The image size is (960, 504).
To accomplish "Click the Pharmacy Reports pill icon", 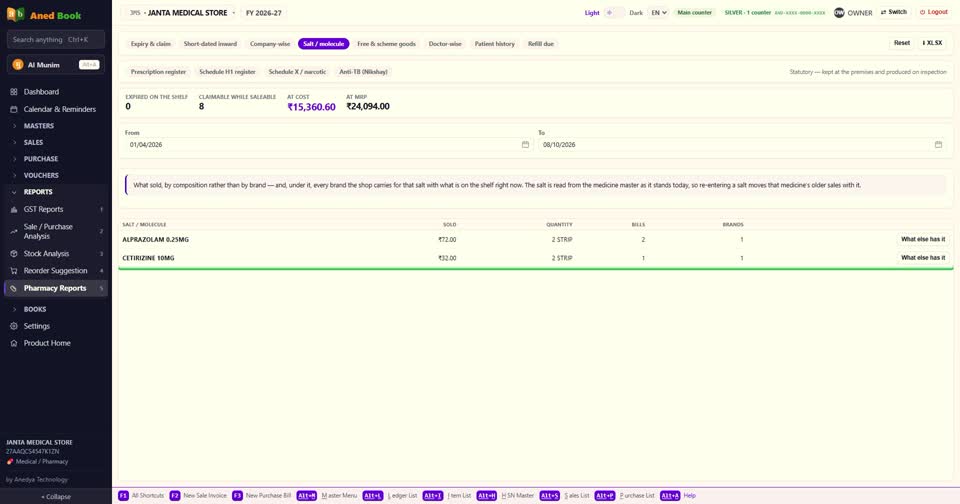I will coord(13,288).
